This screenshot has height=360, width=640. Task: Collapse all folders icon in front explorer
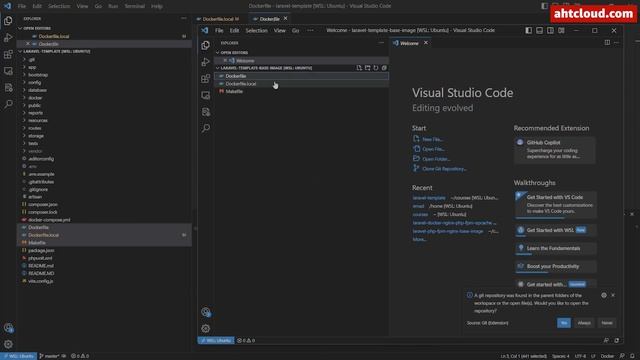pyautogui.click(x=384, y=68)
